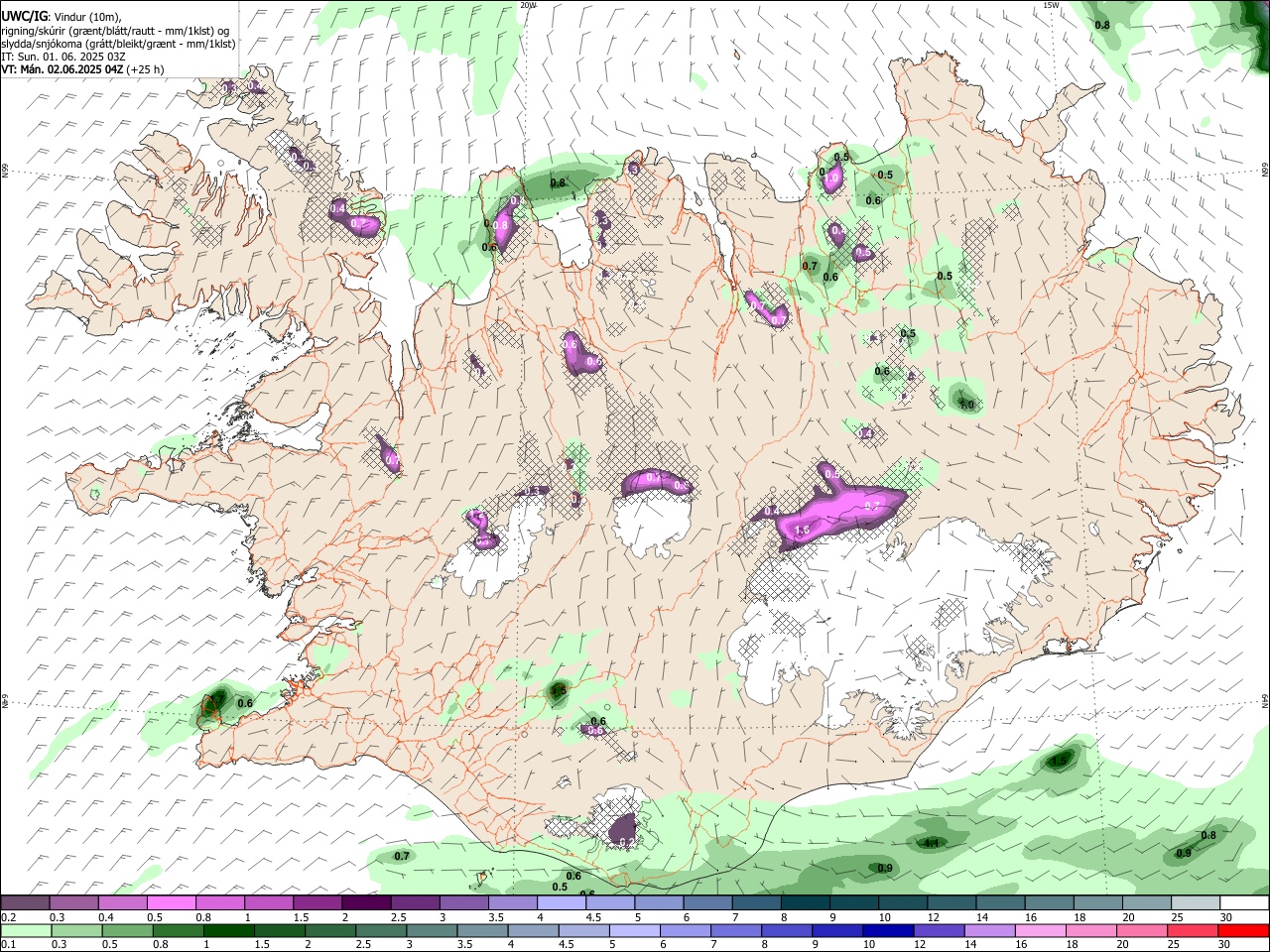Select the deep blue lower swatch between 10 and 12
The image size is (1270, 952).
887,930
